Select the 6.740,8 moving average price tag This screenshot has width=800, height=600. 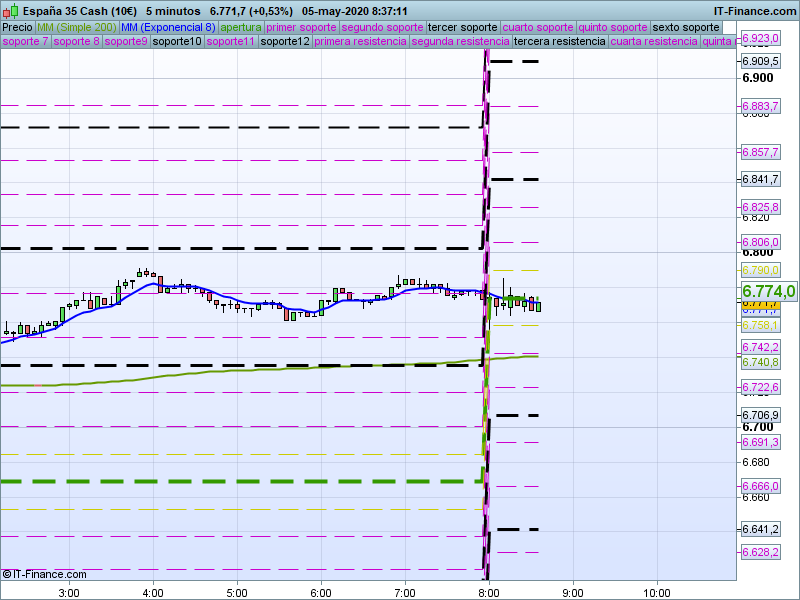[x=760, y=362]
